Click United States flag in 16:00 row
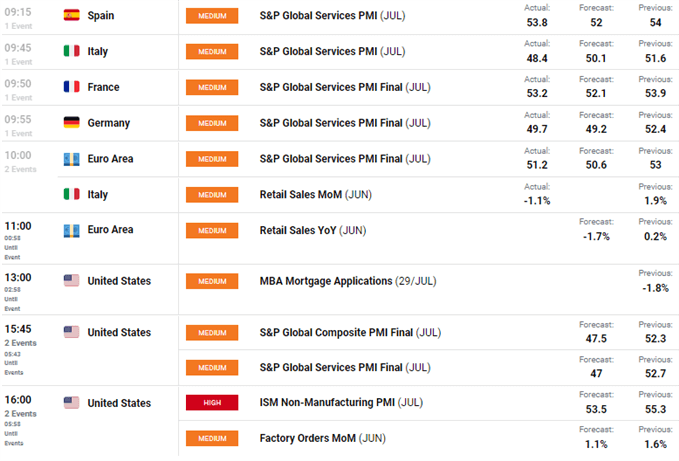 coord(71,403)
